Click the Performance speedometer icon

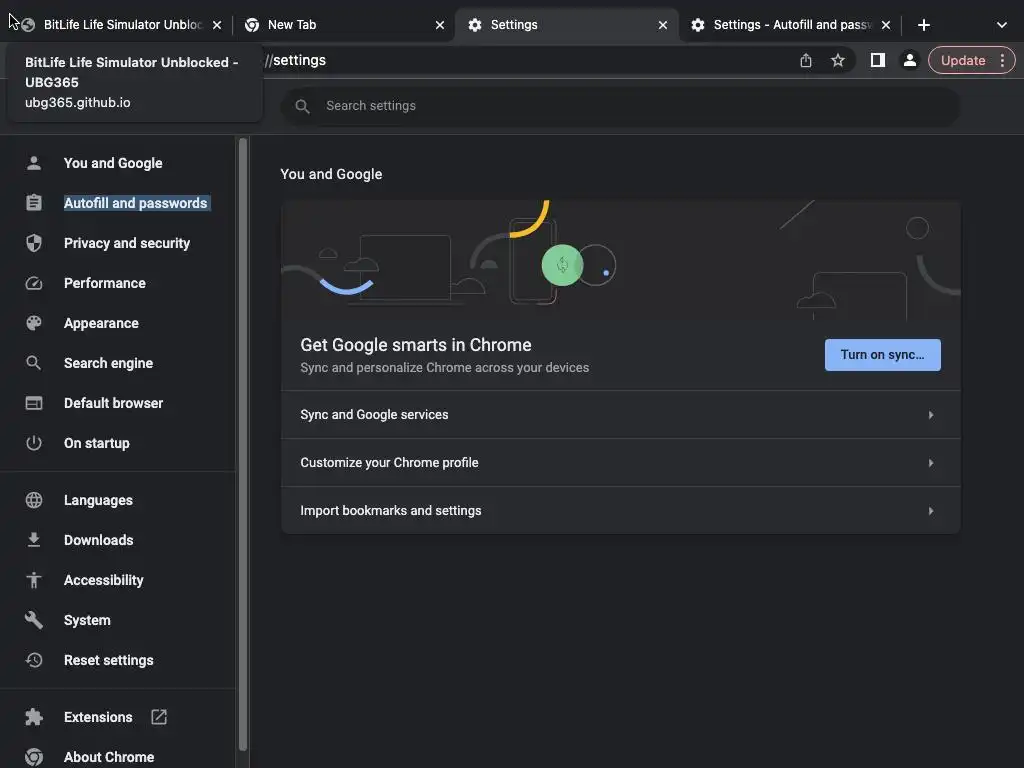(34, 283)
